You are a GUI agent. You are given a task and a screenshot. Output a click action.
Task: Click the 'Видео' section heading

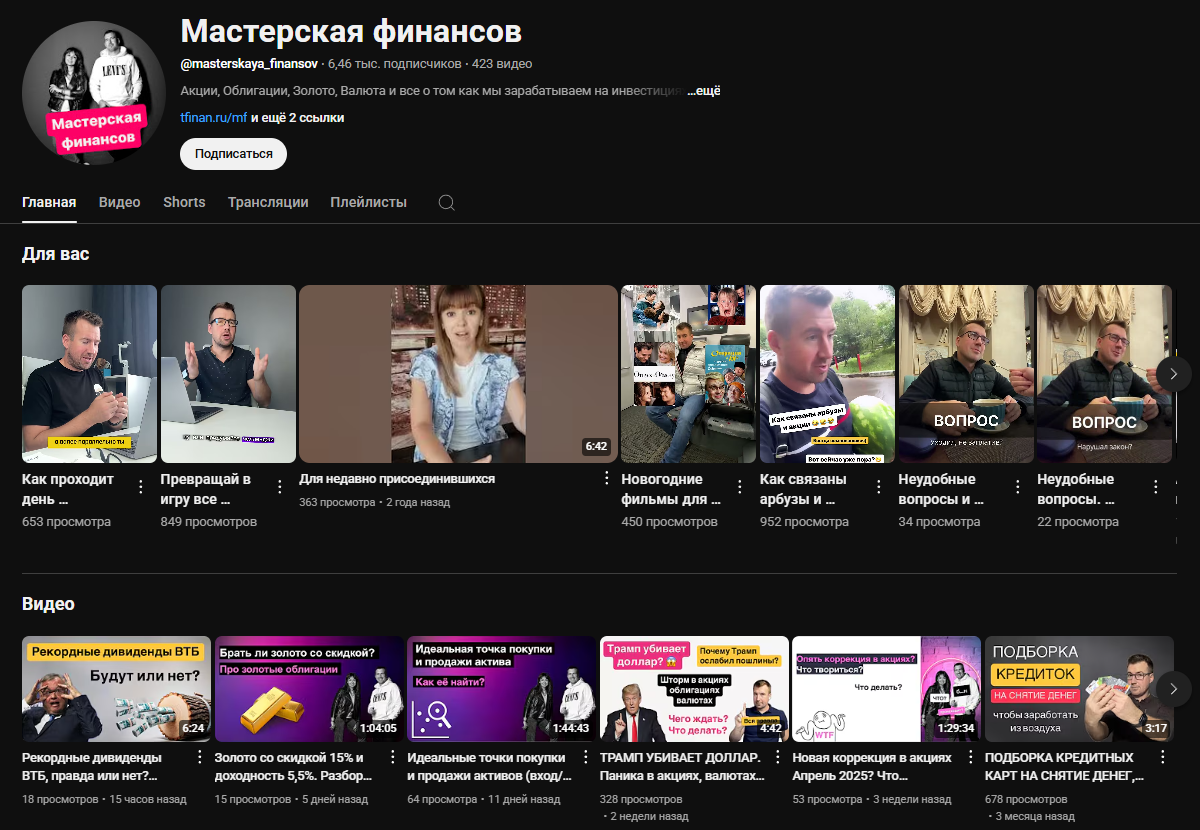[x=48, y=604]
